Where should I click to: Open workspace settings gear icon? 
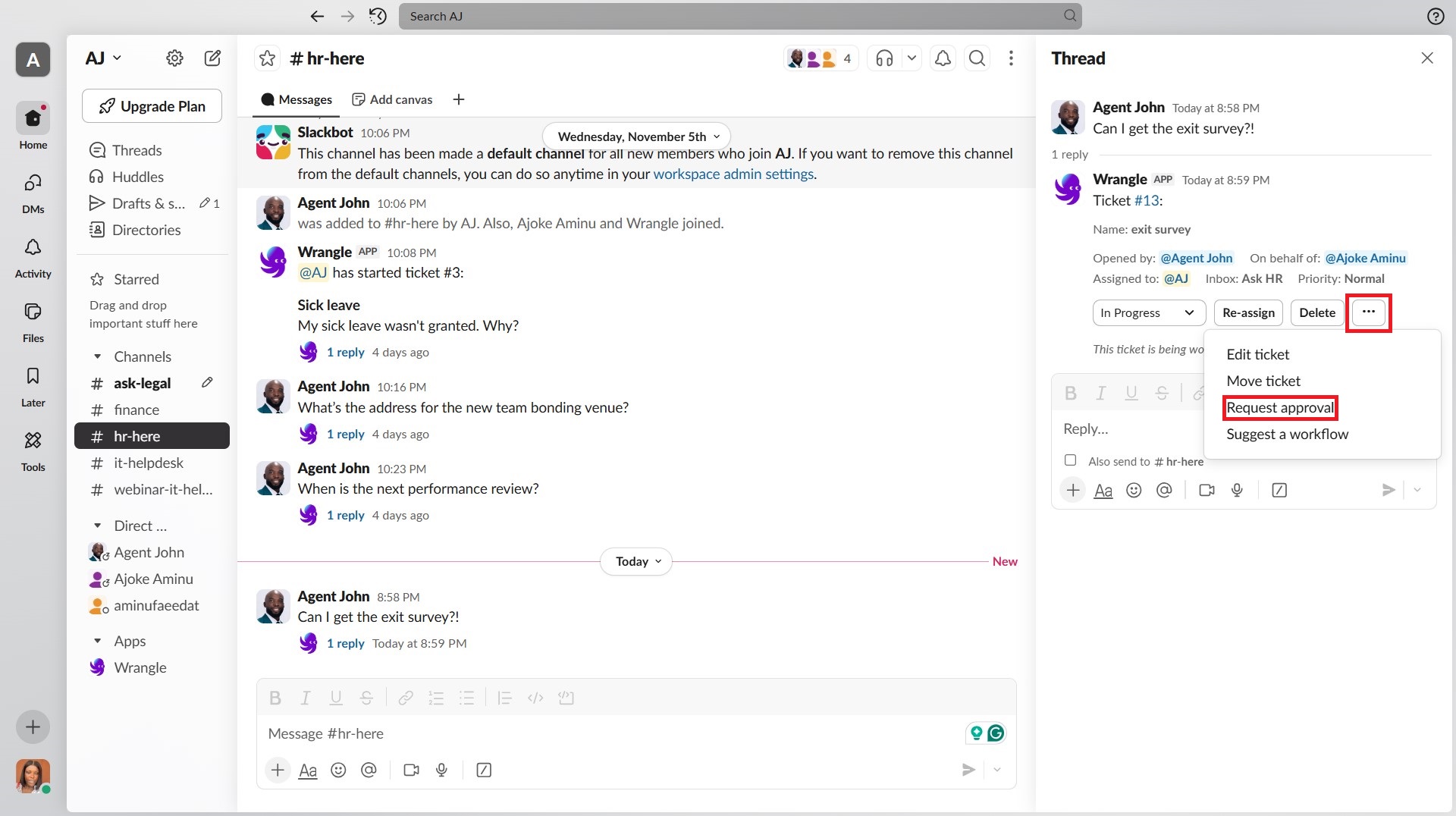tap(174, 58)
